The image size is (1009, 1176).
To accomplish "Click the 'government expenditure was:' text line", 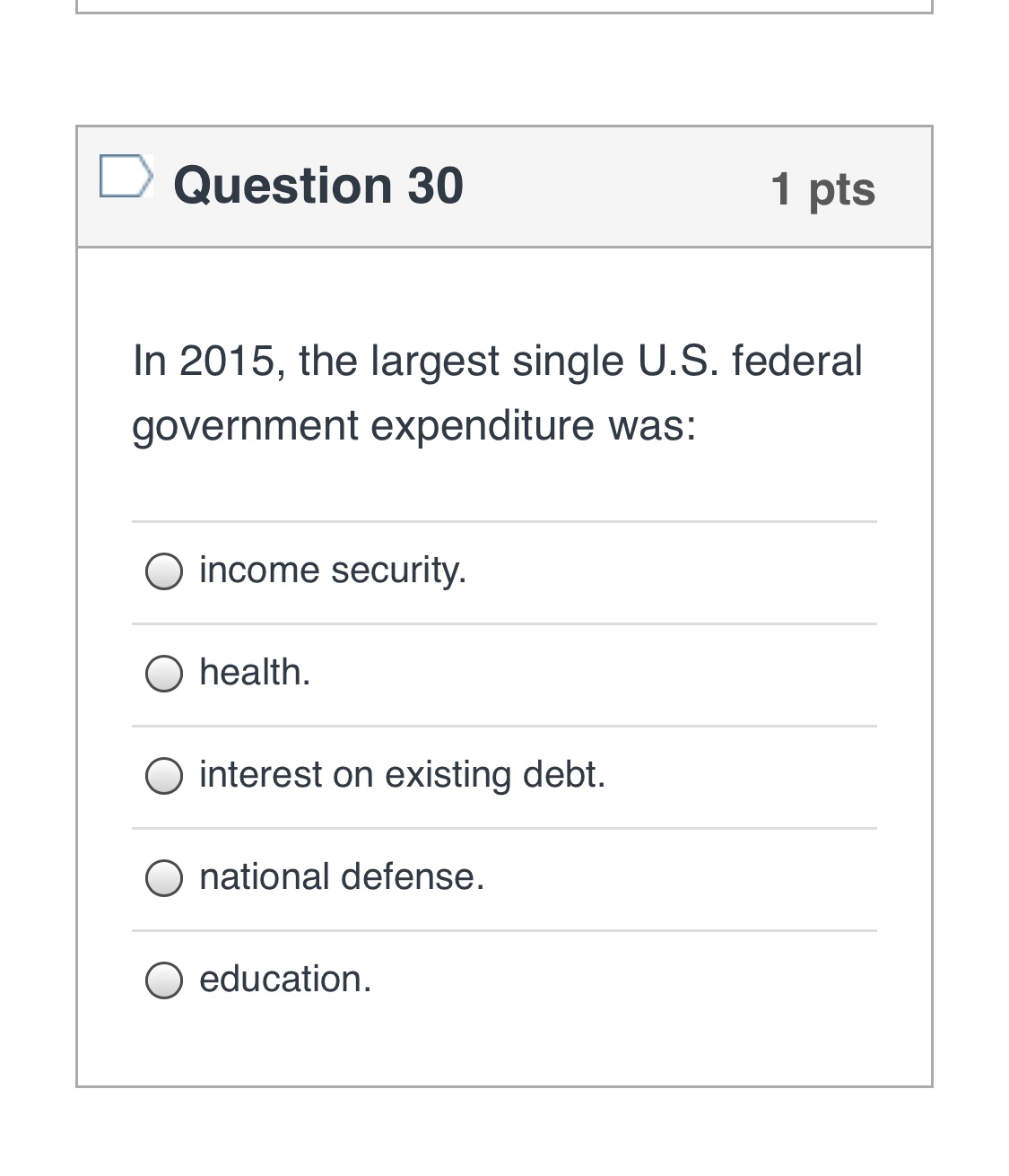I will [414, 425].
